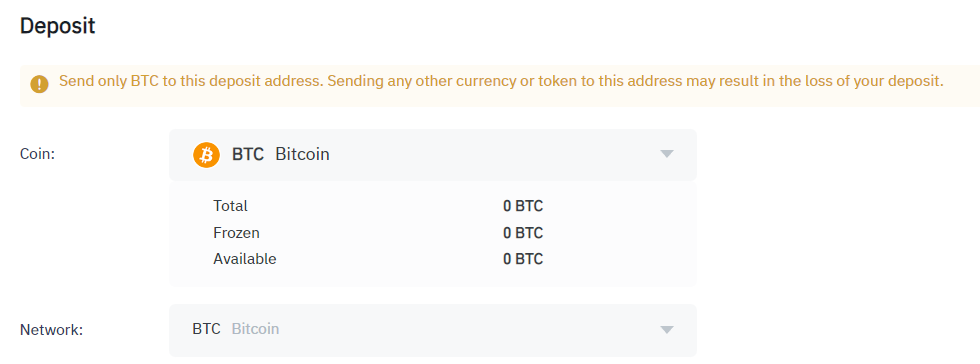Select the Frozen 0 BTC value
Screen dimensions: 980x364
pyautogui.click(x=523, y=233)
